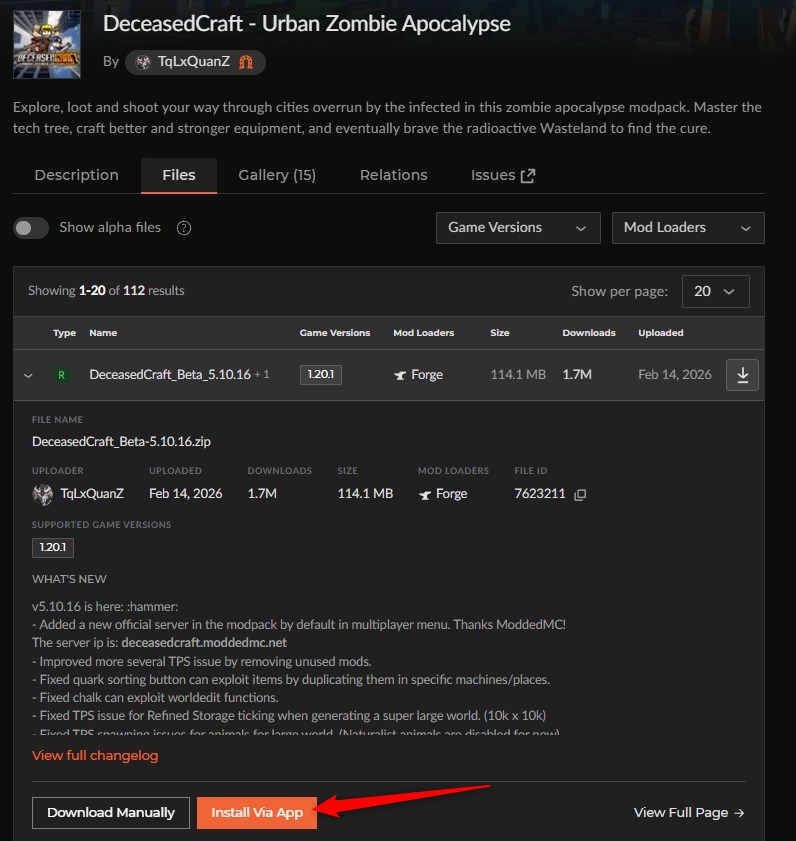Click the Size column header
Screen dimensions: 796x841
500,333
